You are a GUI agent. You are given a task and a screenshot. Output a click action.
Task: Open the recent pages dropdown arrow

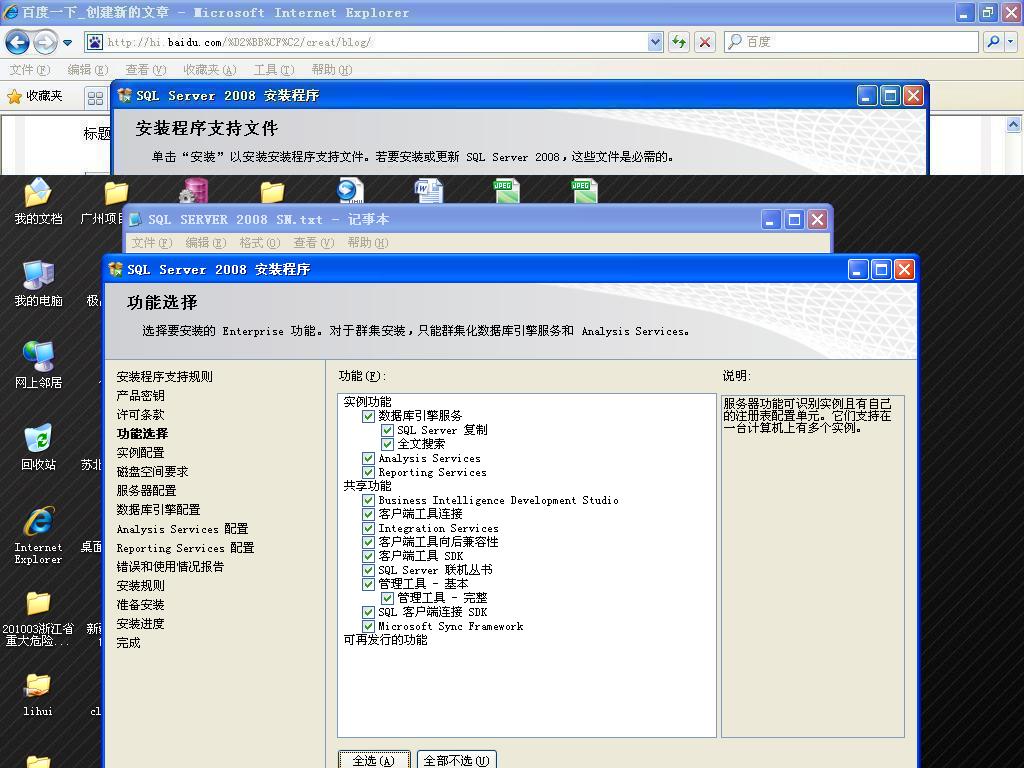(x=67, y=42)
